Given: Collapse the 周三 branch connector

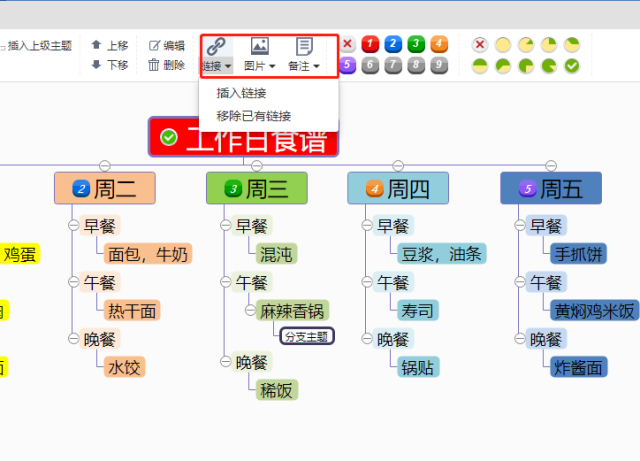Looking at the screenshot, I should pos(257,166).
